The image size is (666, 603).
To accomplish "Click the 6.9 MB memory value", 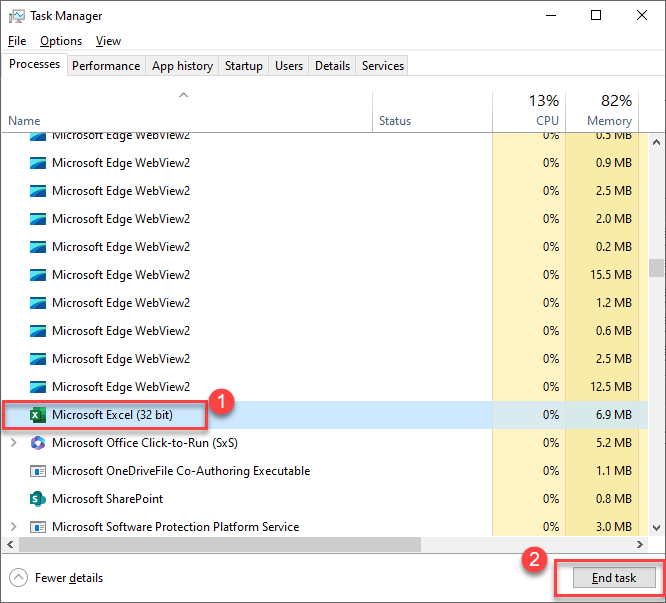I will tap(614, 415).
